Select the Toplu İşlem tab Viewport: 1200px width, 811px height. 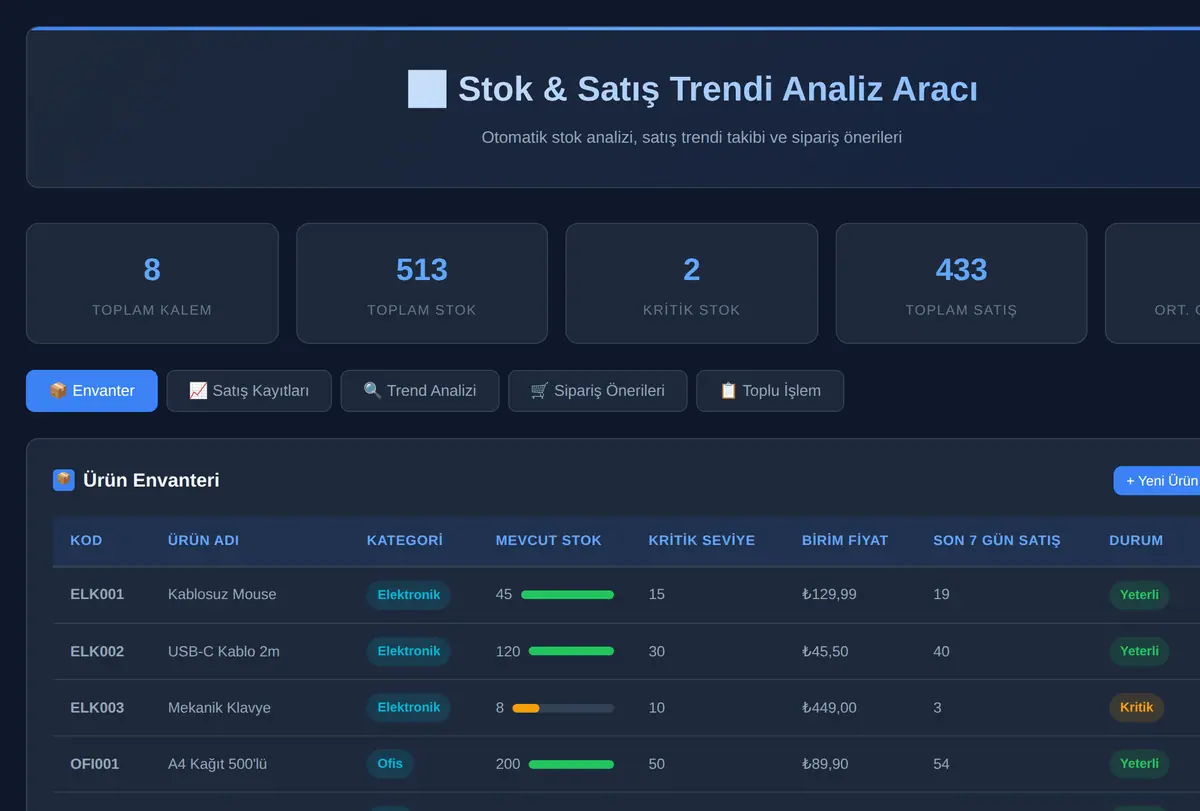pos(770,391)
